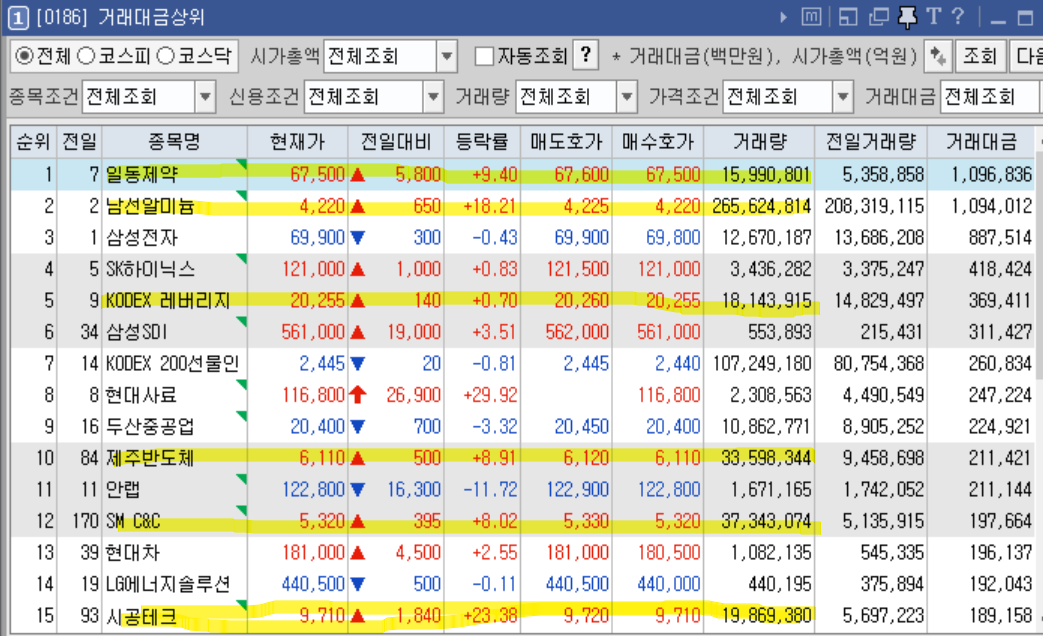
Task: Sort by the 현재가 column header
Action: 297,141
